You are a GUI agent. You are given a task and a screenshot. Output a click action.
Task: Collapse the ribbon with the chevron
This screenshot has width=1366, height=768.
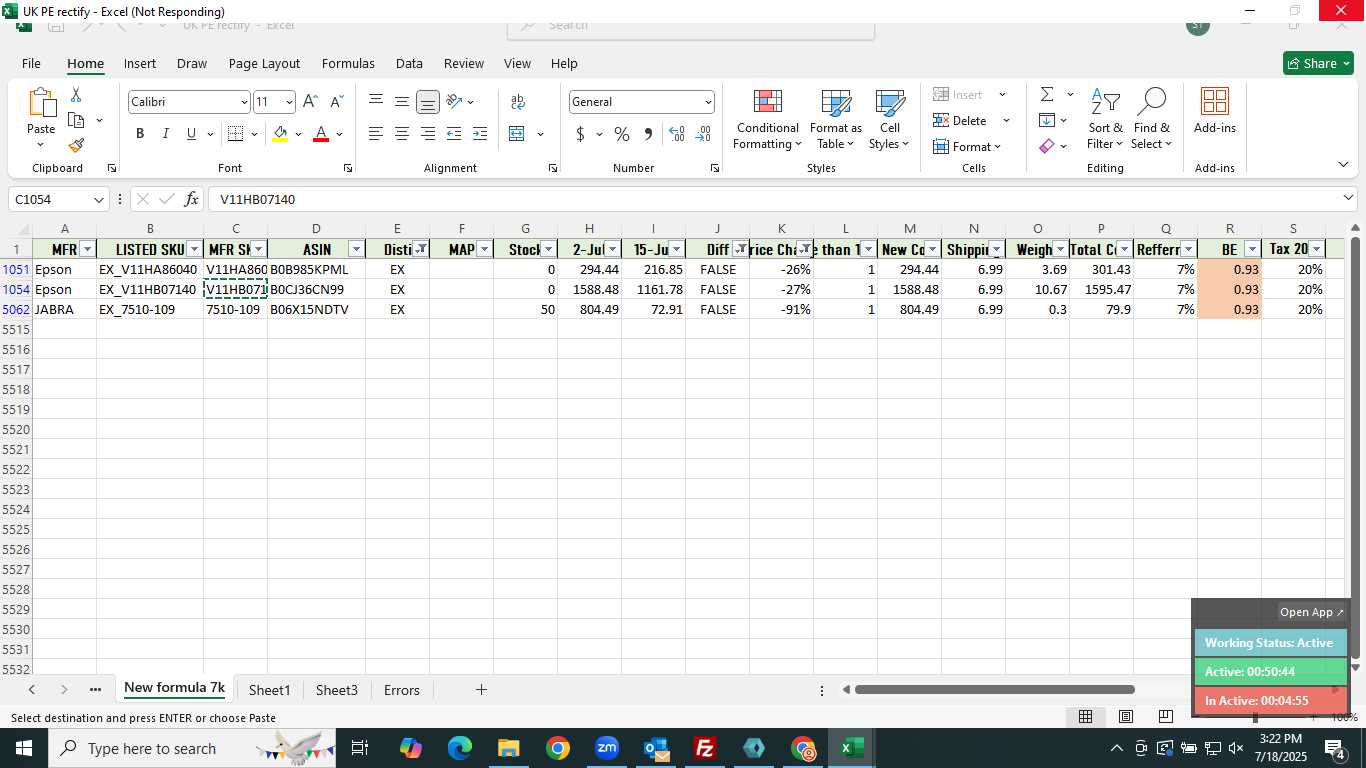coord(1343,165)
